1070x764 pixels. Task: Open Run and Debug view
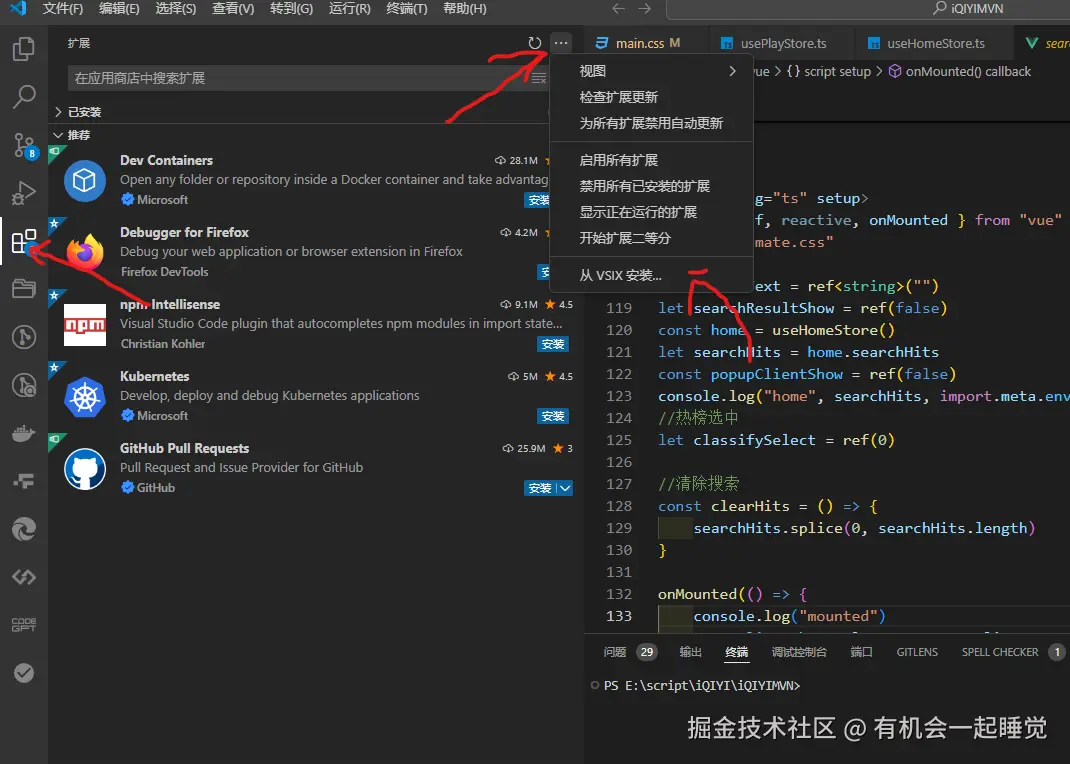point(24,193)
